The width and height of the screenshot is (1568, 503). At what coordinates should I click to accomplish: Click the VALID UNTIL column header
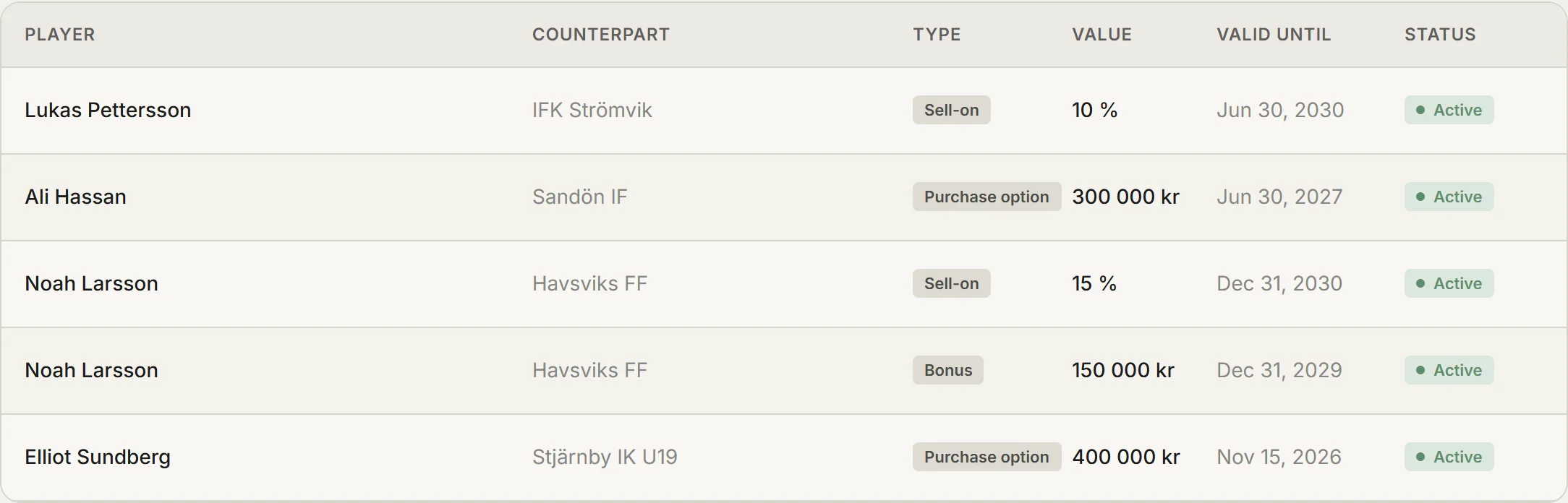(1274, 35)
